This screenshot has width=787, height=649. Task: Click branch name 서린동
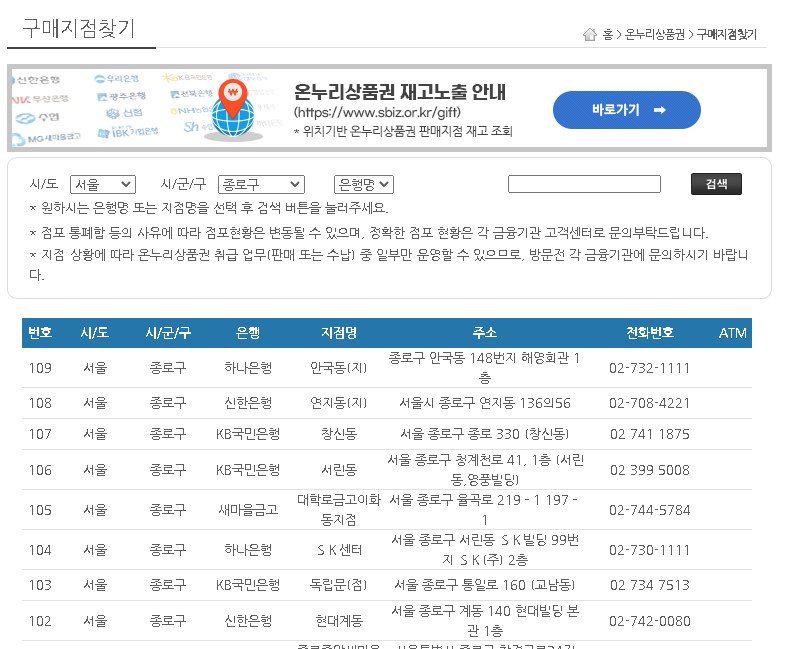point(339,470)
